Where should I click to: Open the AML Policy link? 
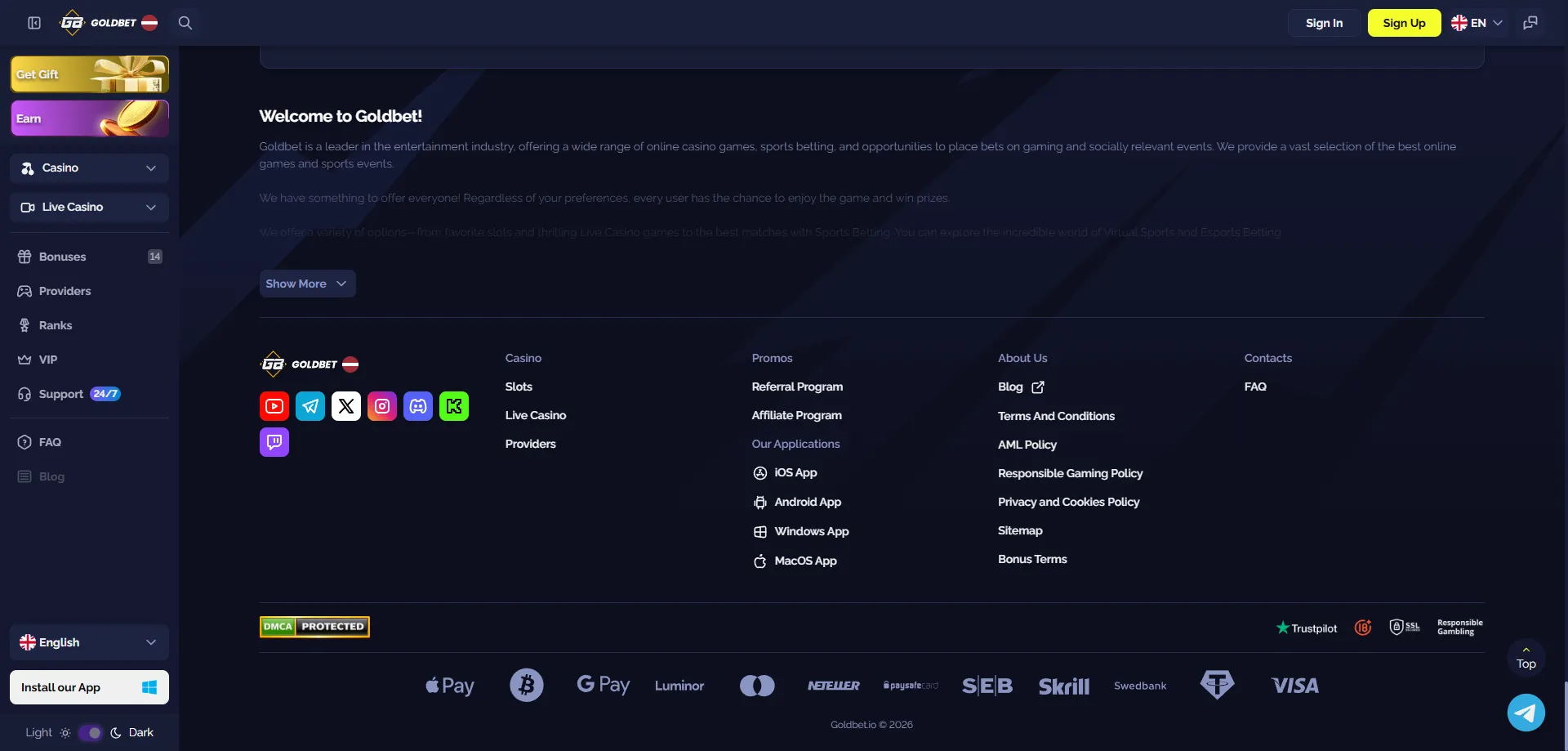1027,445
